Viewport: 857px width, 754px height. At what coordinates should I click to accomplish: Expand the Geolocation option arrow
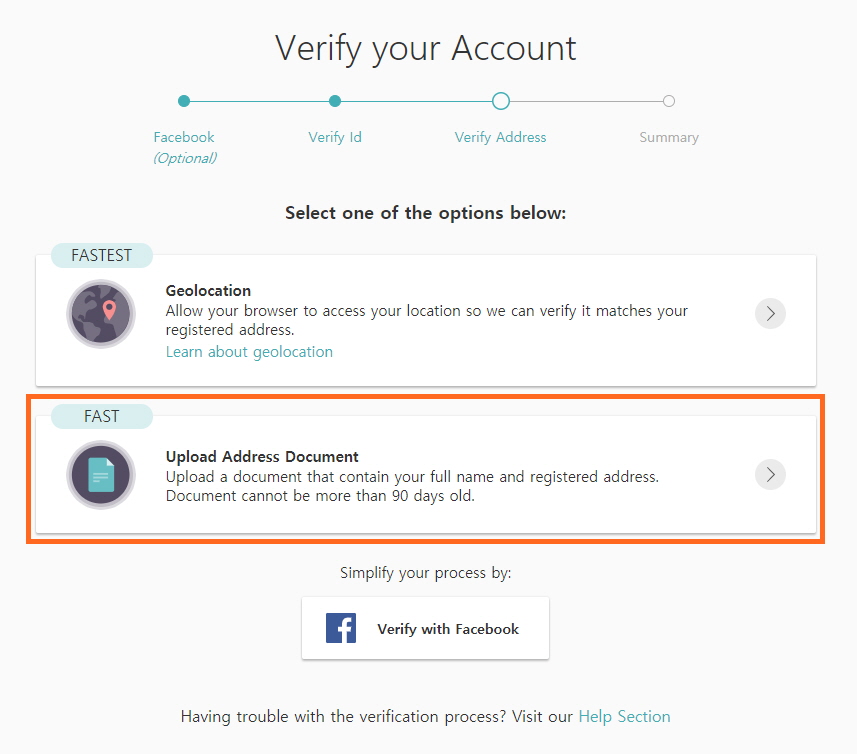pyautogui.click(x=770, y=313)
